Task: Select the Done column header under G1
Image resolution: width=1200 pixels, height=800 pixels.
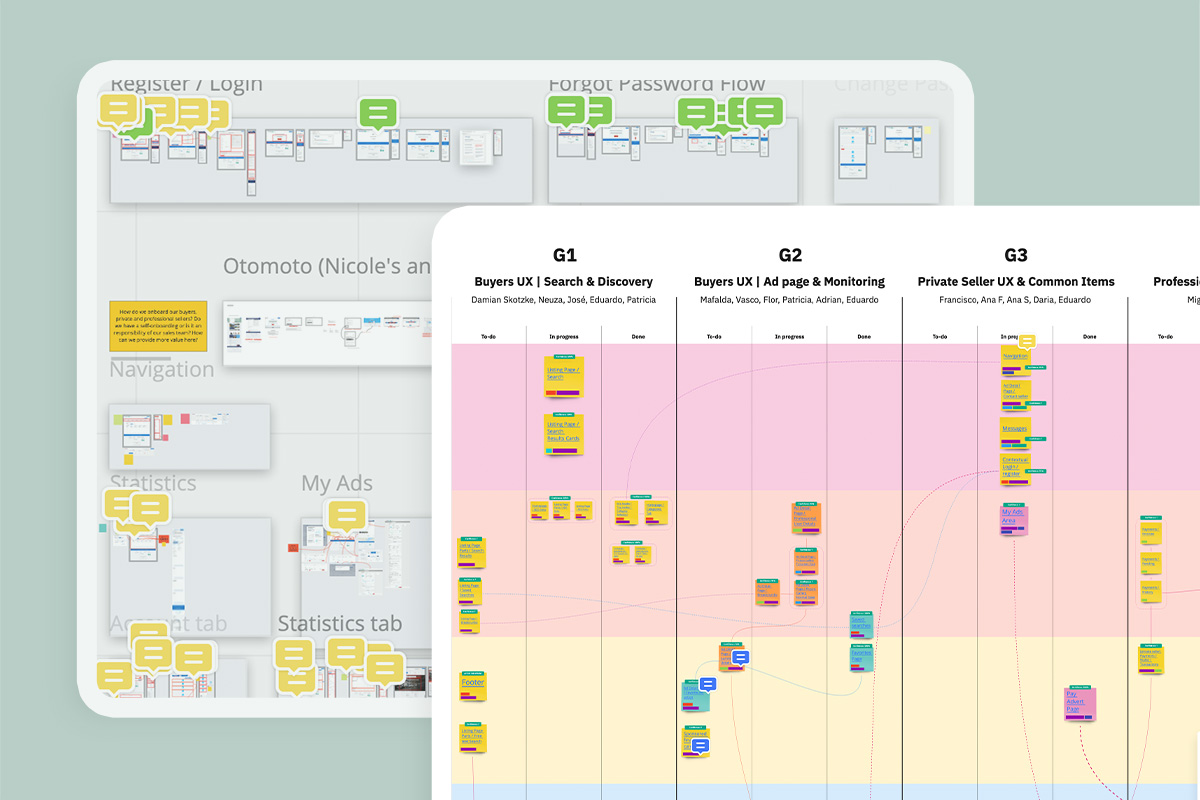Action: (638, 337)
